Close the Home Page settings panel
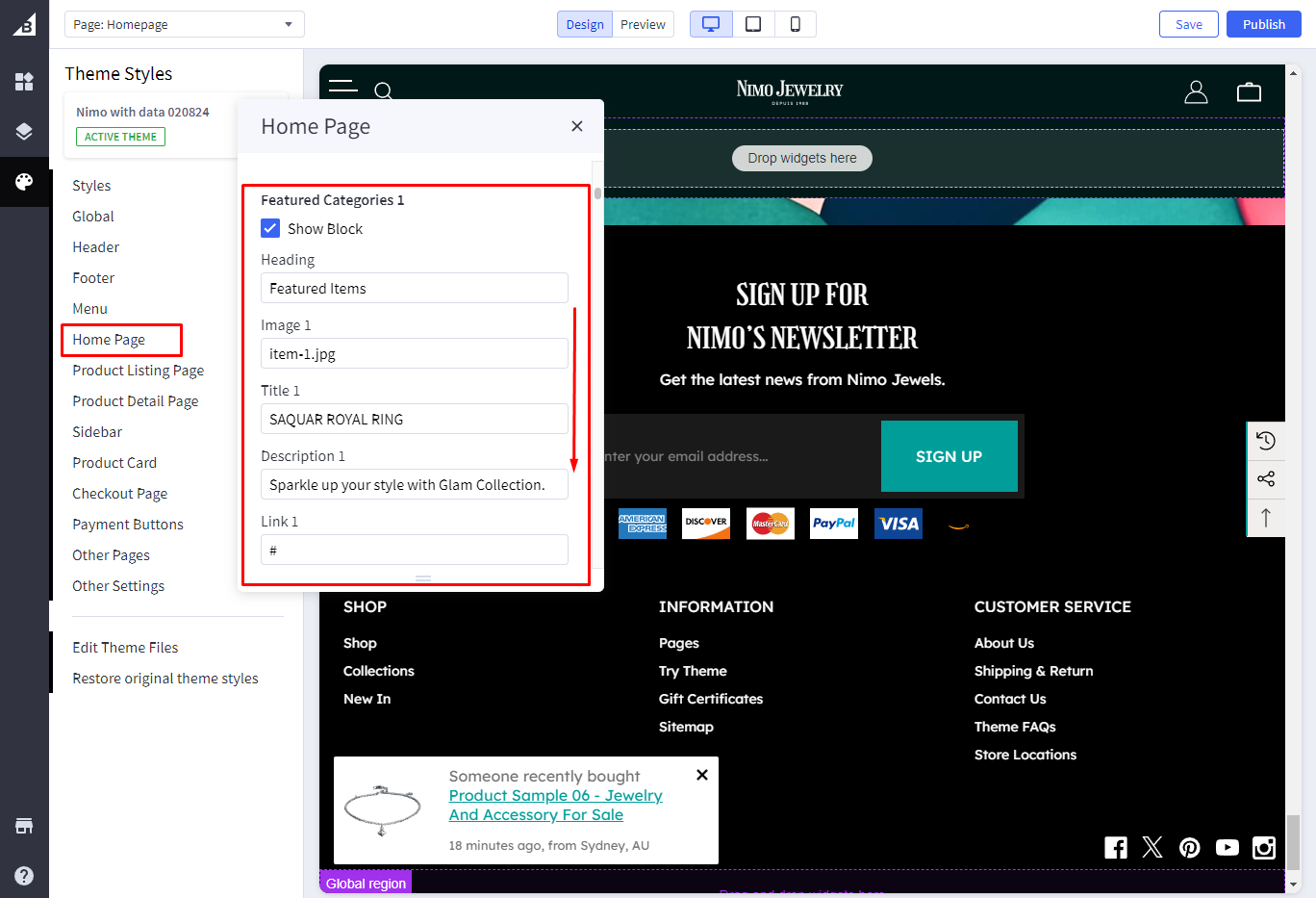Viewport: 1316px width, 898px height. click(577, 126)
